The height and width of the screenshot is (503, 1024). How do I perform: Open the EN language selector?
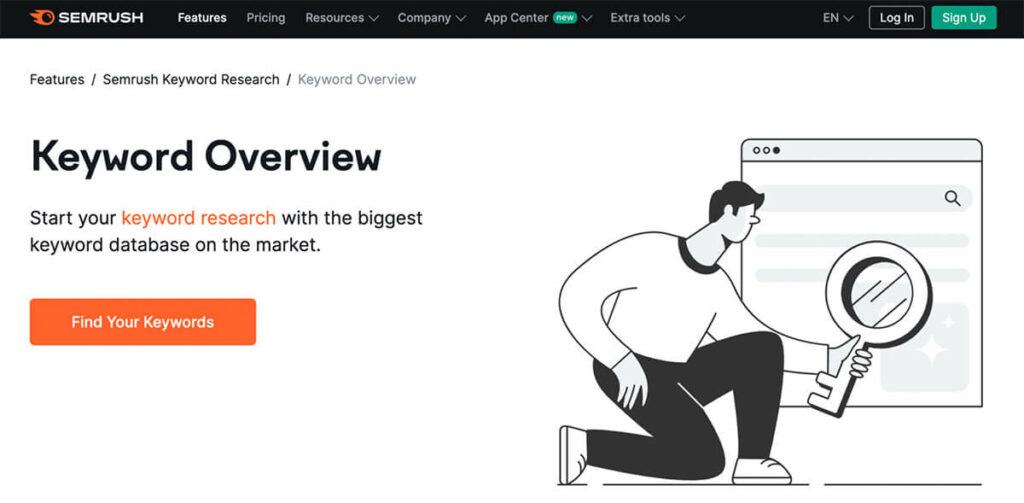tap(838, 18)
